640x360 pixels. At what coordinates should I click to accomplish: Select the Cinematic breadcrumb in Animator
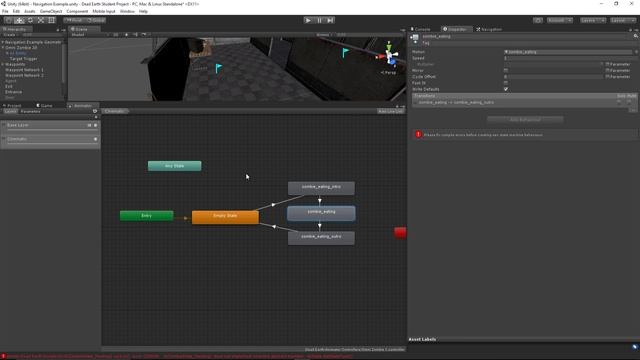click(115, 111)
